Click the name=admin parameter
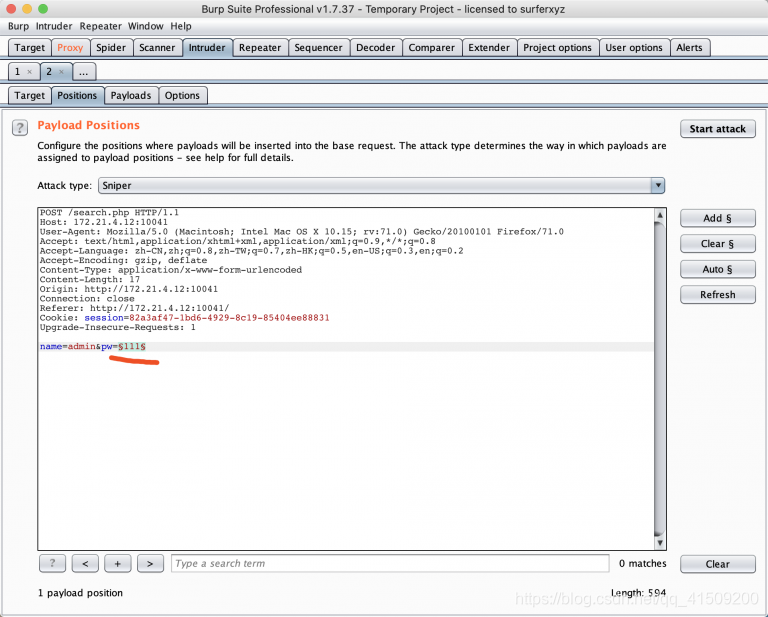The height and width of the screenshot is (617, 768). click(x=68, y=347)
